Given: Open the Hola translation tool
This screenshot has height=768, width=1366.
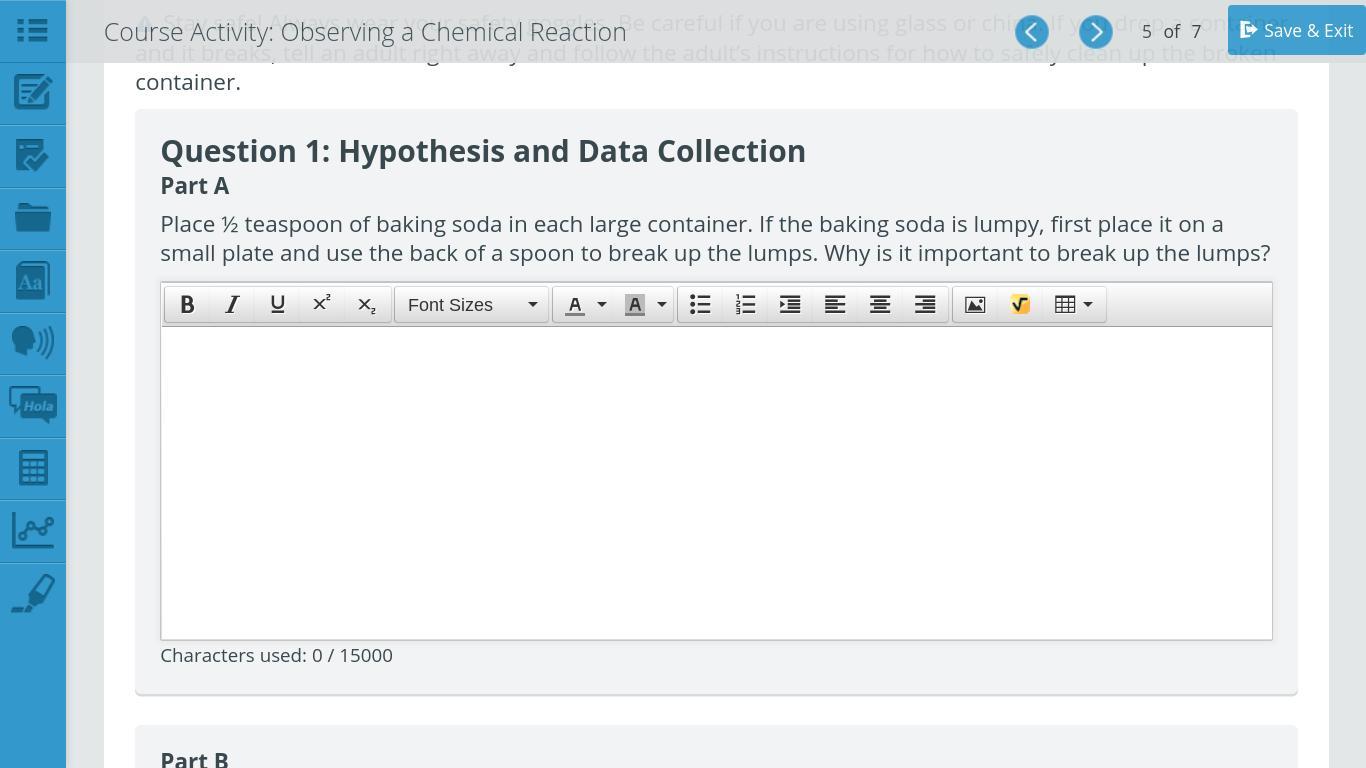Looking at the screenshot, I should click(x=32, y=405).
